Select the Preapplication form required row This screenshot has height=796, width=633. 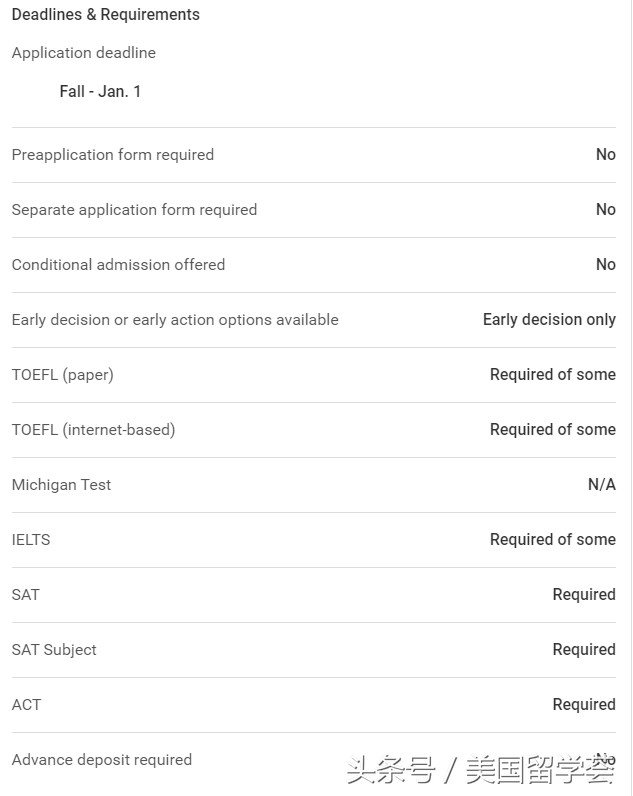(113, 155)
